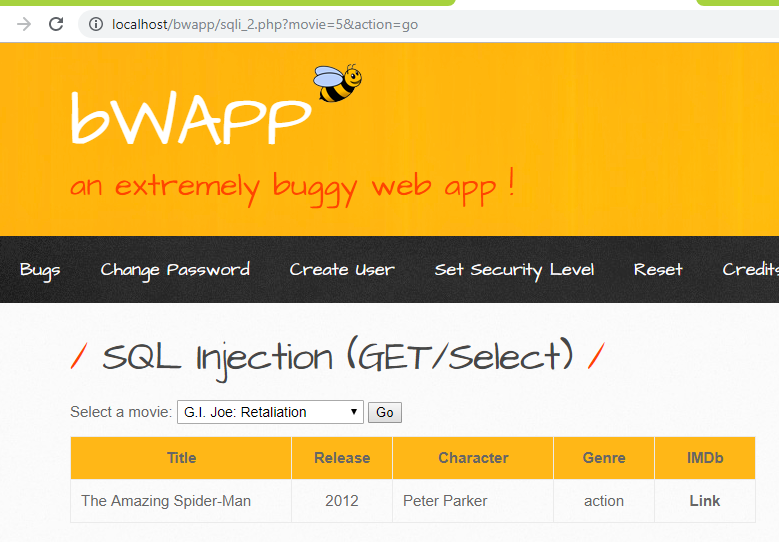Click the Reset menu item

(x=658, y=270)
